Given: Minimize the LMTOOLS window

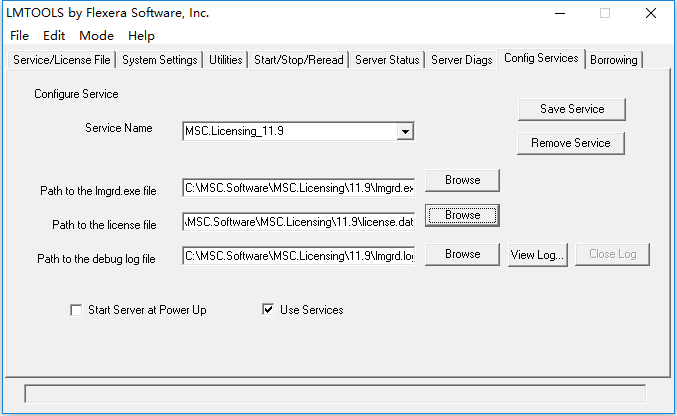Looking at the screenshot, I should 560,13.
